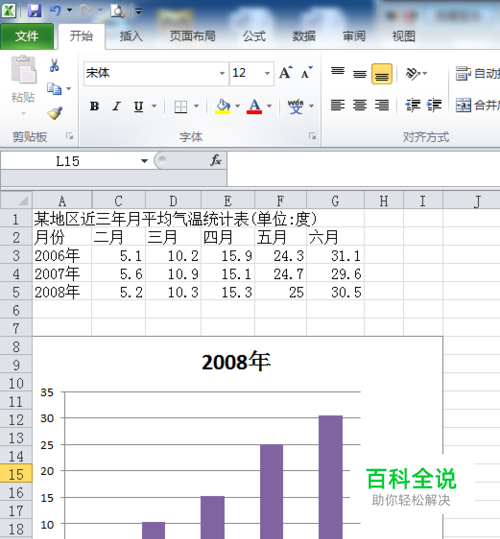Open the Undo history dropdown arrow
This screenshot has height=539, width=500.
(69, 10)
